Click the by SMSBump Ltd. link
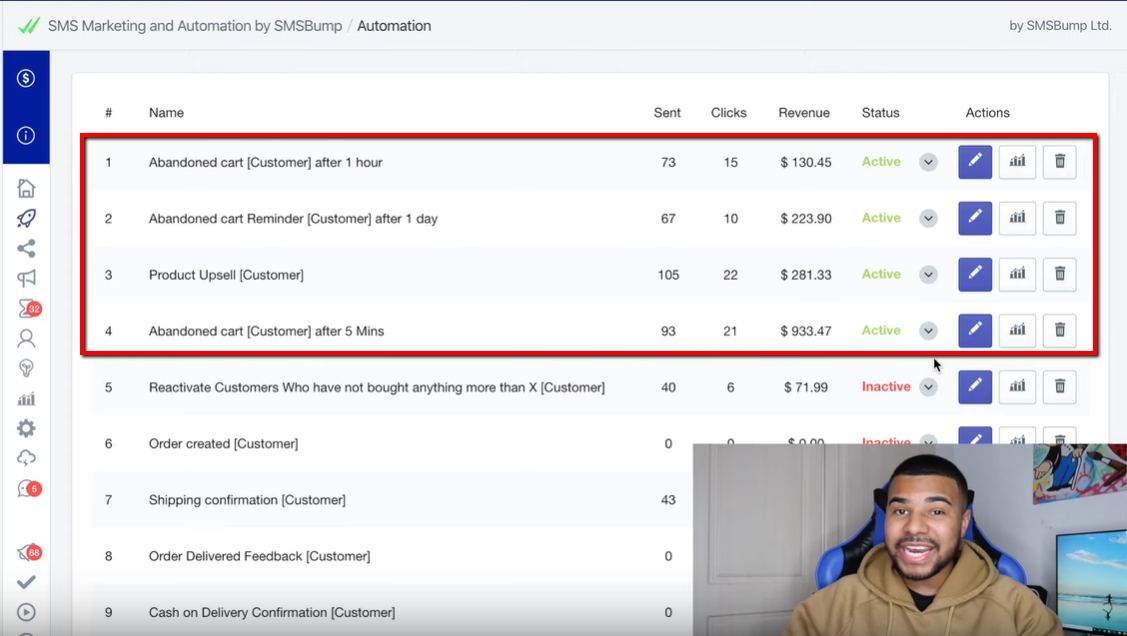 point(1060,26)
